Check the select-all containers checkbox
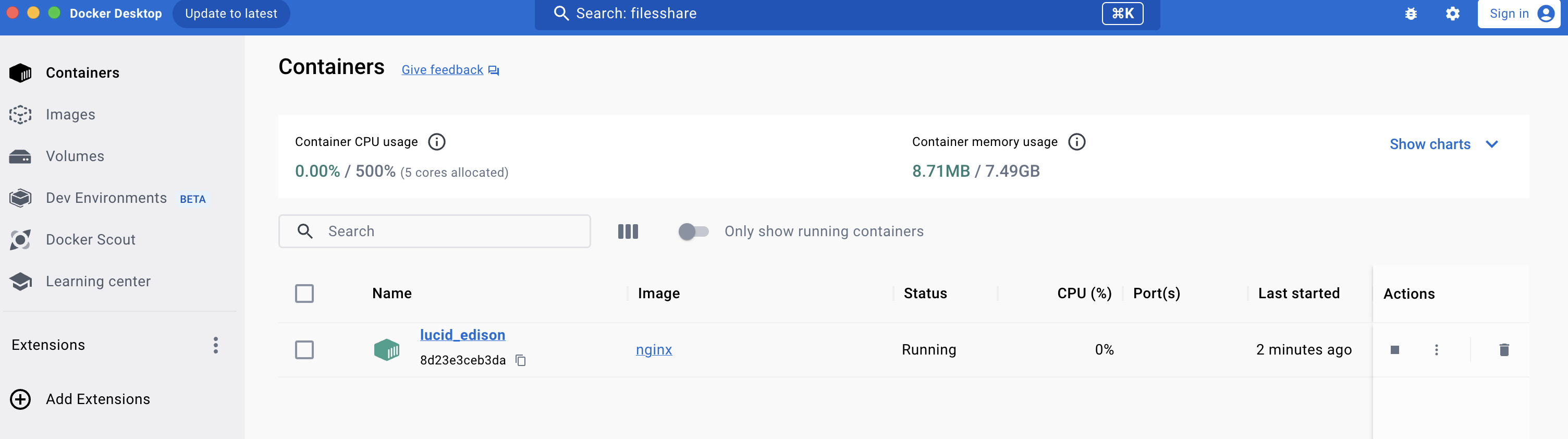Image resolution: width=1568 pixels, height=439 pixels. (304, 294)
